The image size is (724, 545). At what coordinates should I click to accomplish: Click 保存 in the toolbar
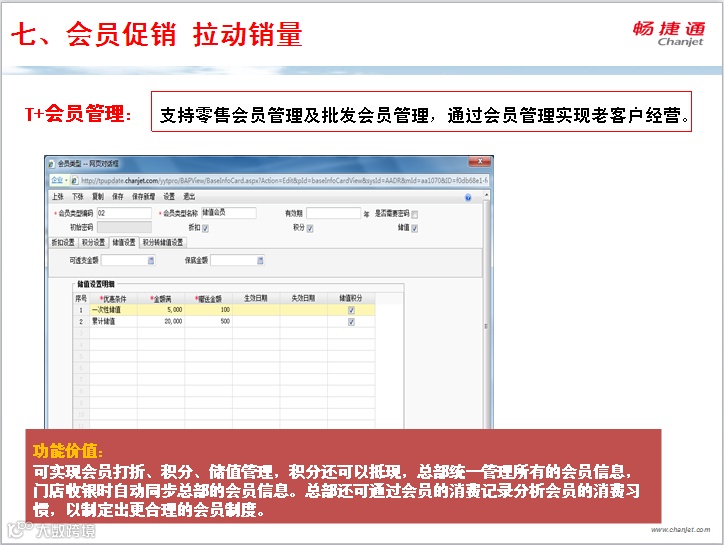click(x=118, y=197)
